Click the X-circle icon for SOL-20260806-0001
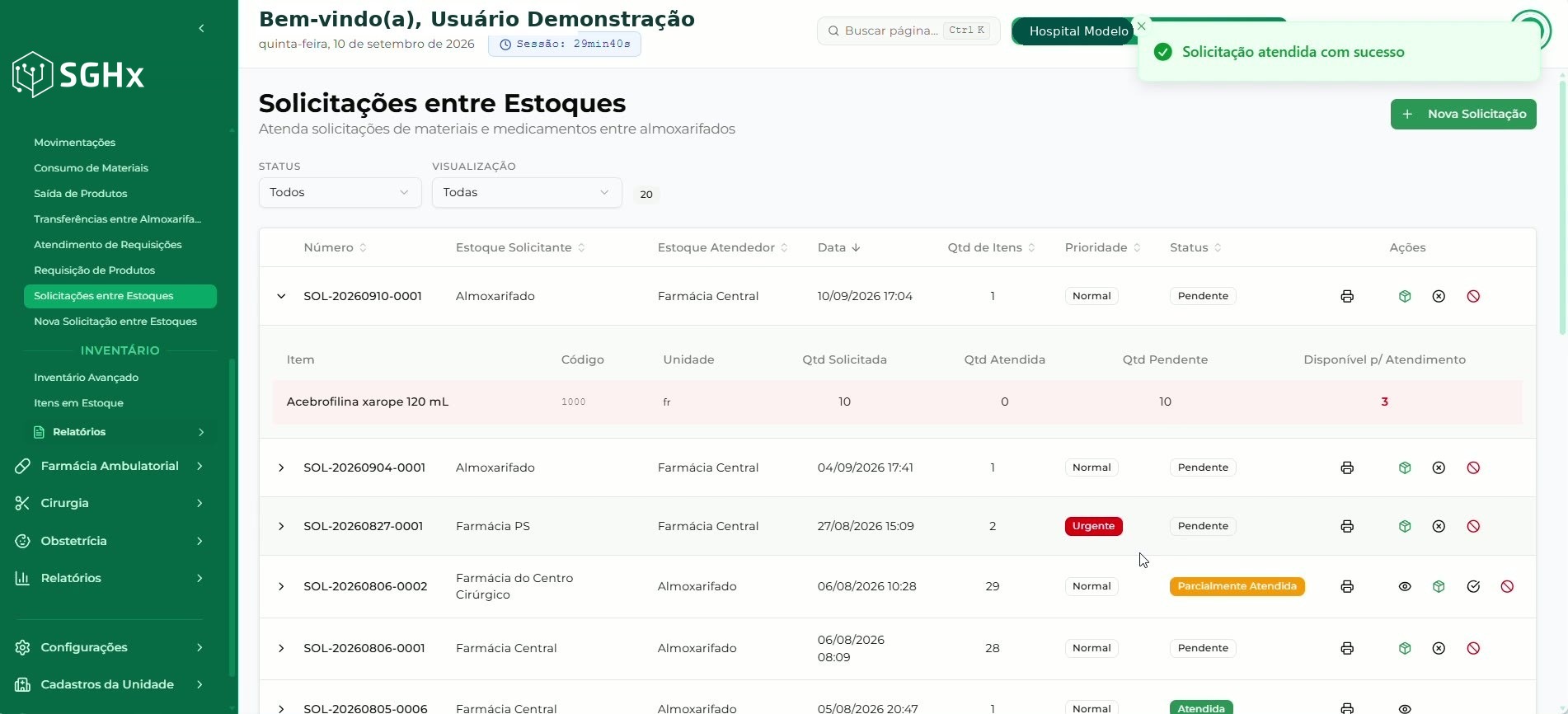 (1439, 648)
